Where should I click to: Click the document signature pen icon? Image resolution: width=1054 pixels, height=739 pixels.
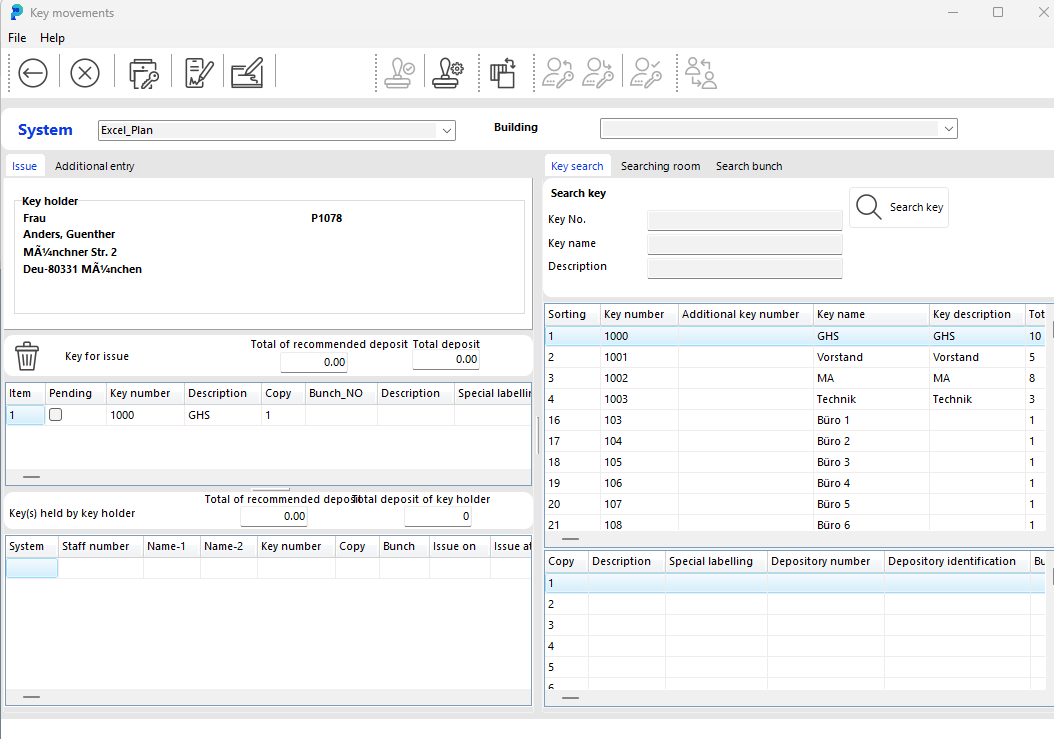click(198, 73)
